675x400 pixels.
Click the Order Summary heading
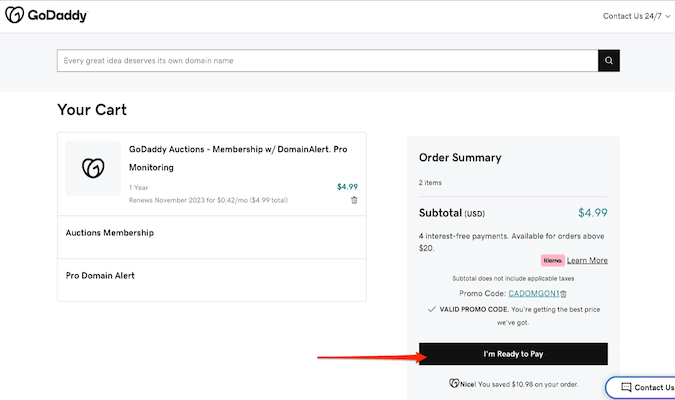(460, 158)
